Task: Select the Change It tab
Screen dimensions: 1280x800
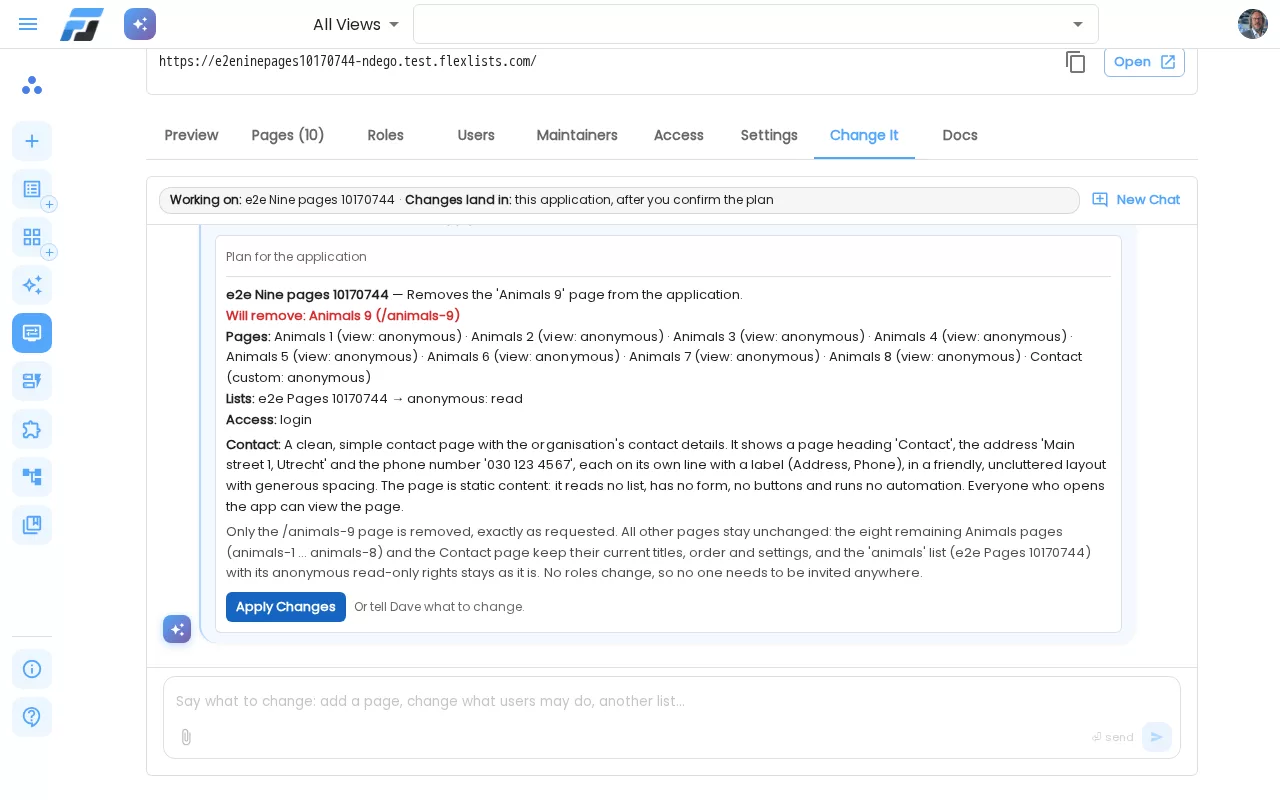Action: (x=864, y=135)
